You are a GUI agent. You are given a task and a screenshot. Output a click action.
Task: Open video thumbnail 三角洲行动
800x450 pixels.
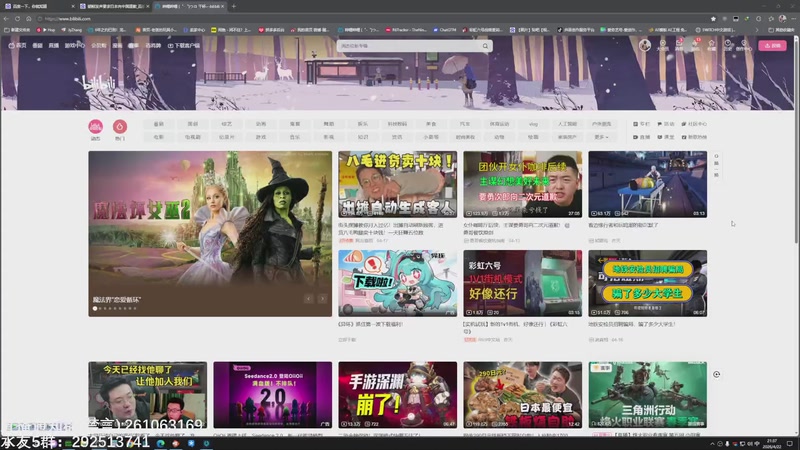[x=647, y=395]
